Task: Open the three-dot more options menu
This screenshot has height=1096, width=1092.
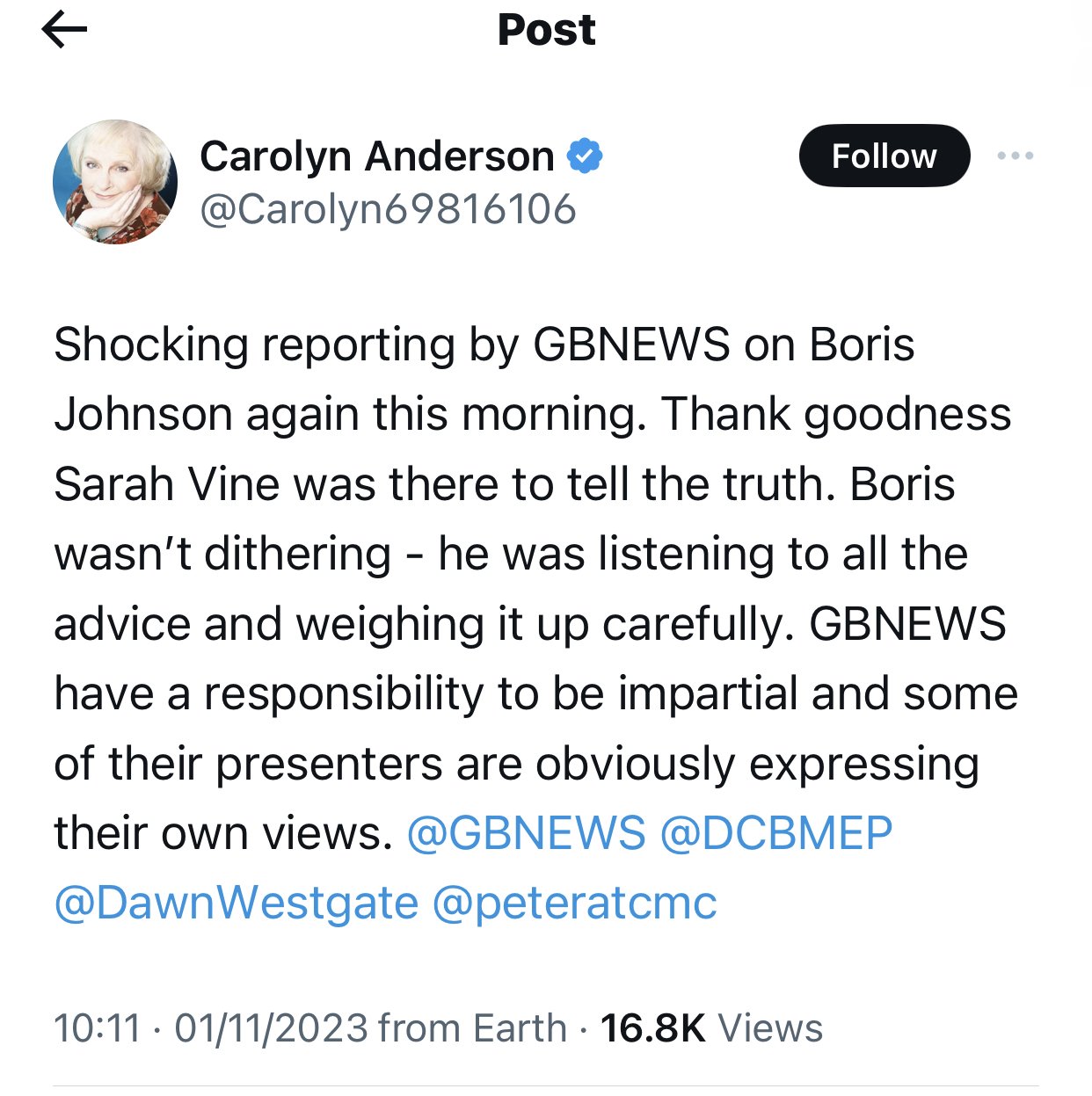Action: 1015,156
